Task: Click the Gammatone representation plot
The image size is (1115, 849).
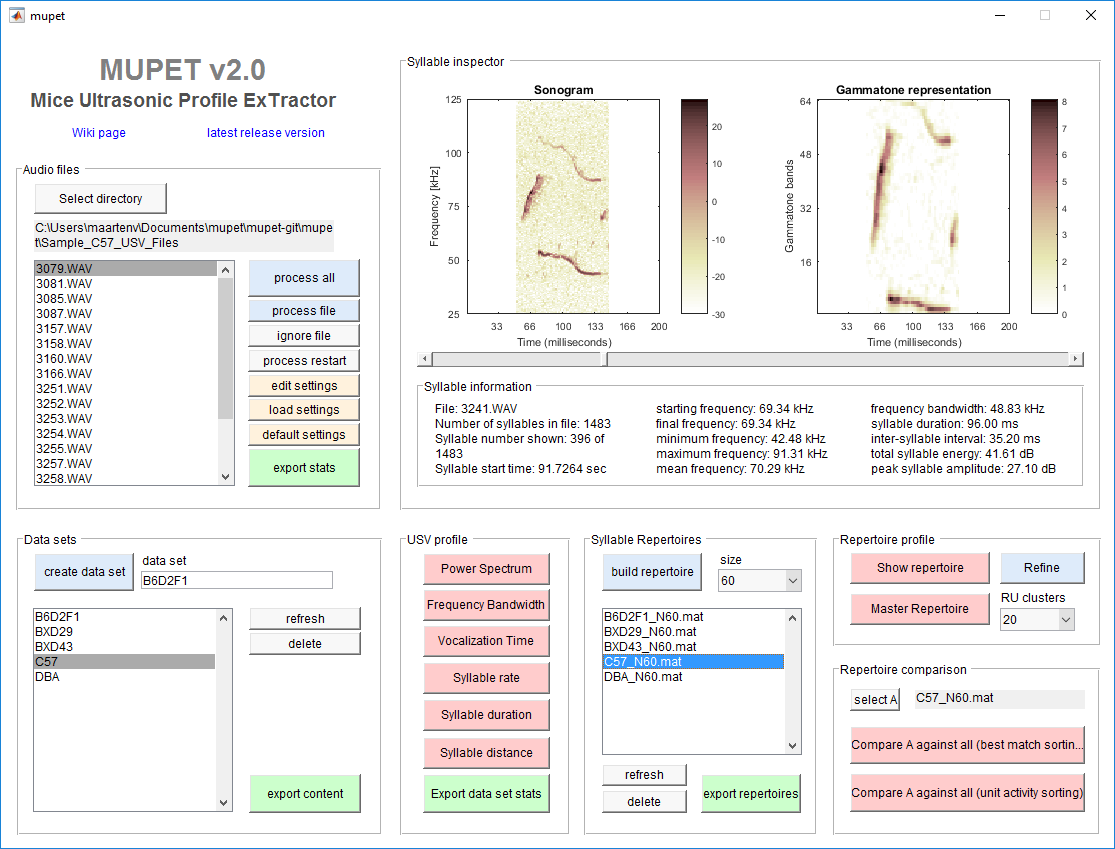Action: (913, 206)
